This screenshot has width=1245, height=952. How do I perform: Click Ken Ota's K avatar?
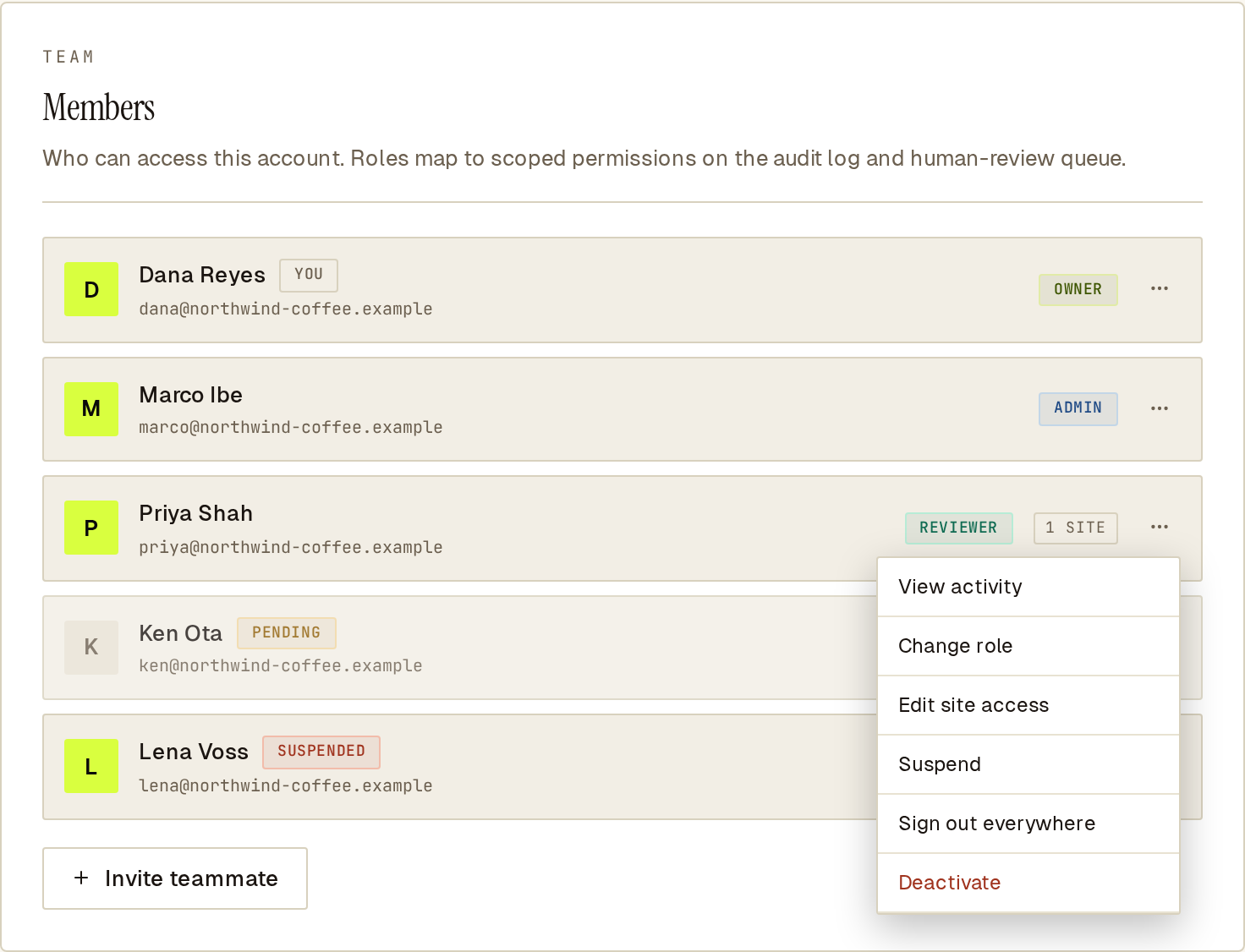[x=91, y=648]
